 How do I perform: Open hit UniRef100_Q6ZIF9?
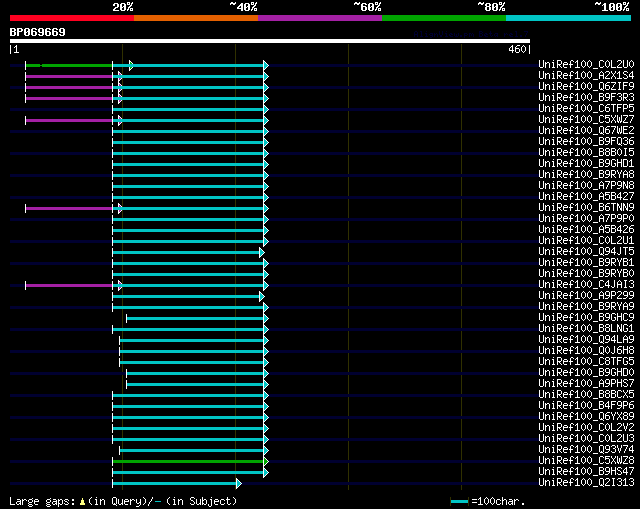(x=586, y=87)
